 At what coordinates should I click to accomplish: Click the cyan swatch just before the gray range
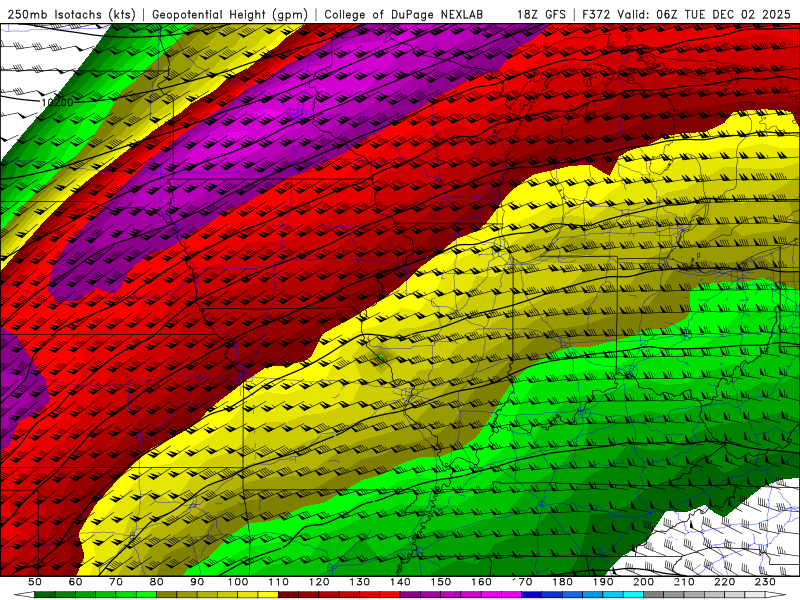pyautogui.click(x=633, y=595)
